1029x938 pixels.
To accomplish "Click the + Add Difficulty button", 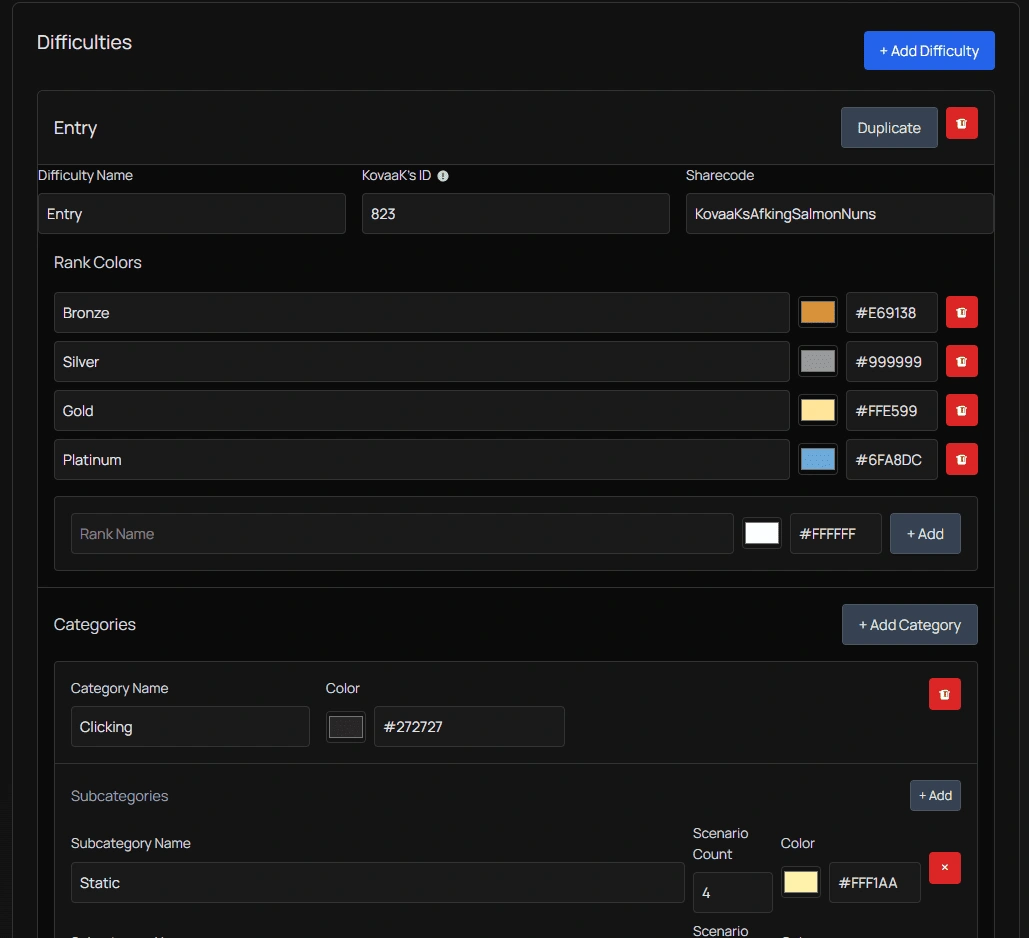I will [929, 50].
